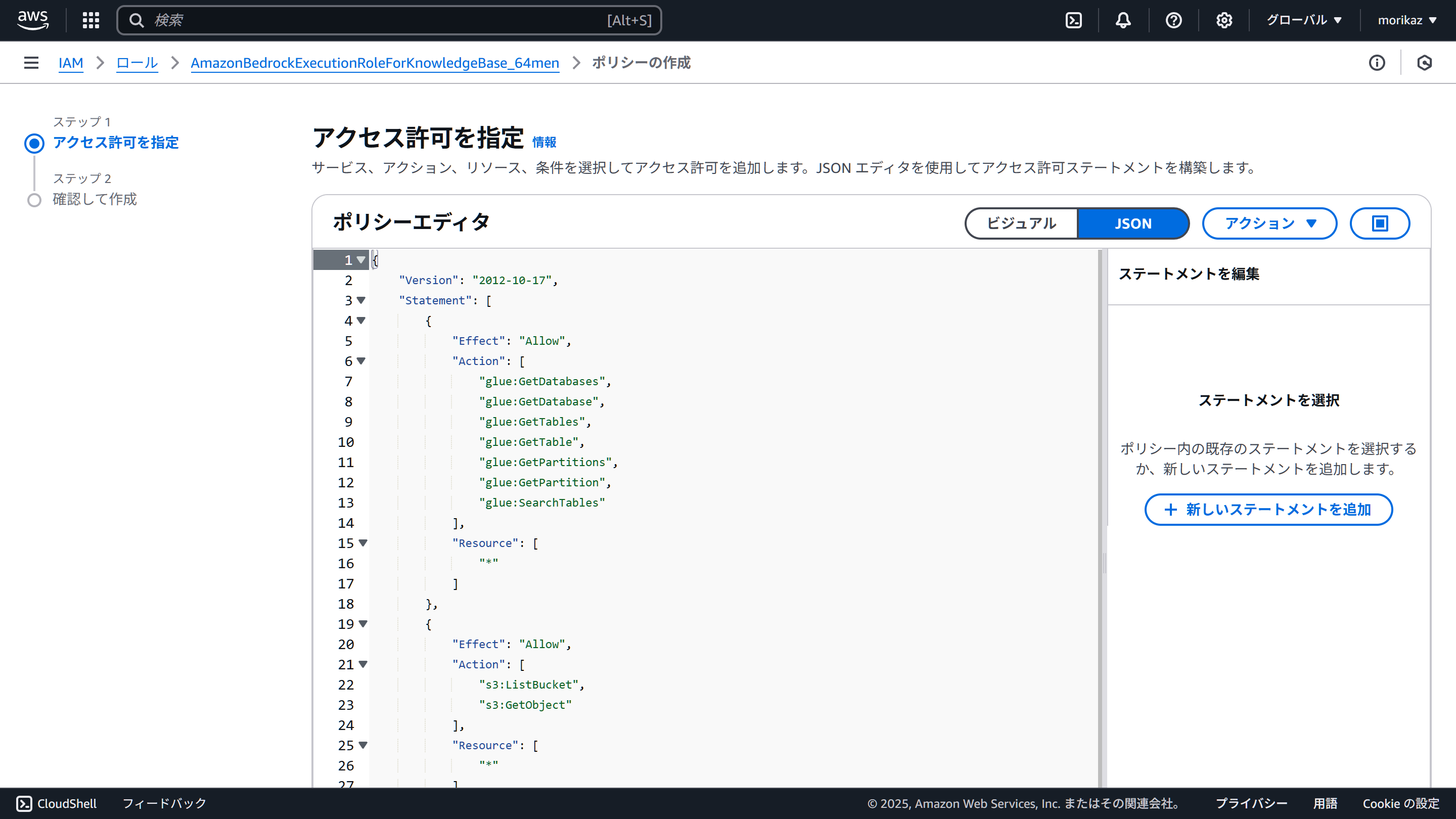1456x819 pixels.
Task: Click the CloudShell icon in top bar
Action: (1073, 20)
